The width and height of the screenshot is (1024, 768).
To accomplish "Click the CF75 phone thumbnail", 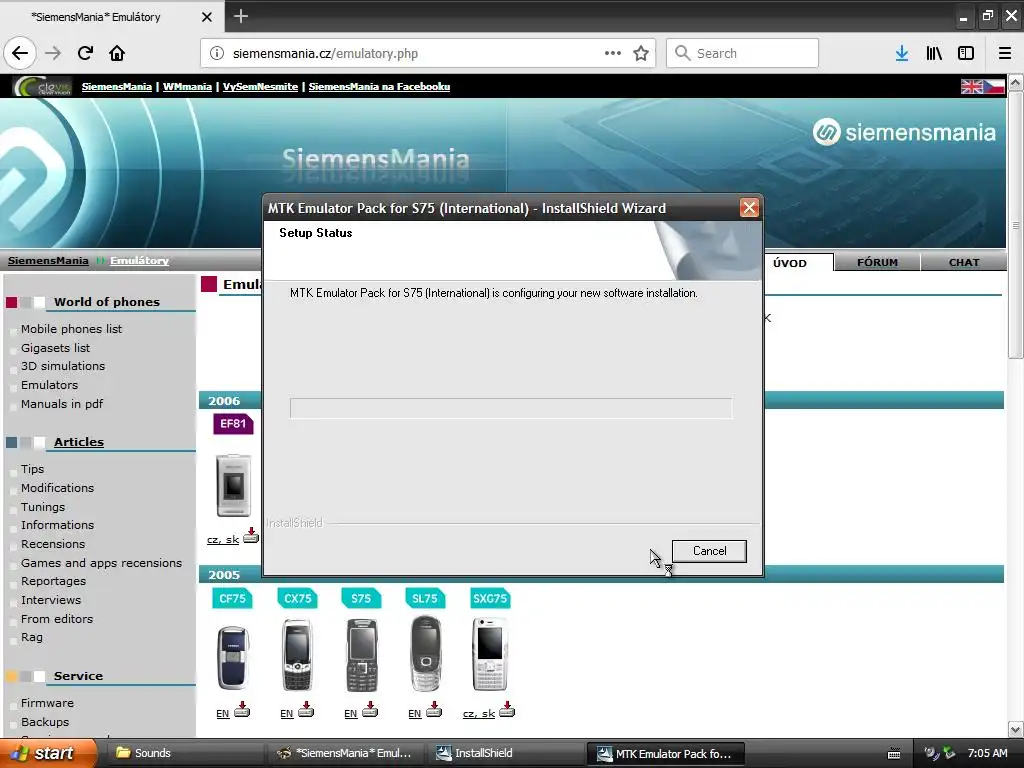I will click(x=232, y=658).
